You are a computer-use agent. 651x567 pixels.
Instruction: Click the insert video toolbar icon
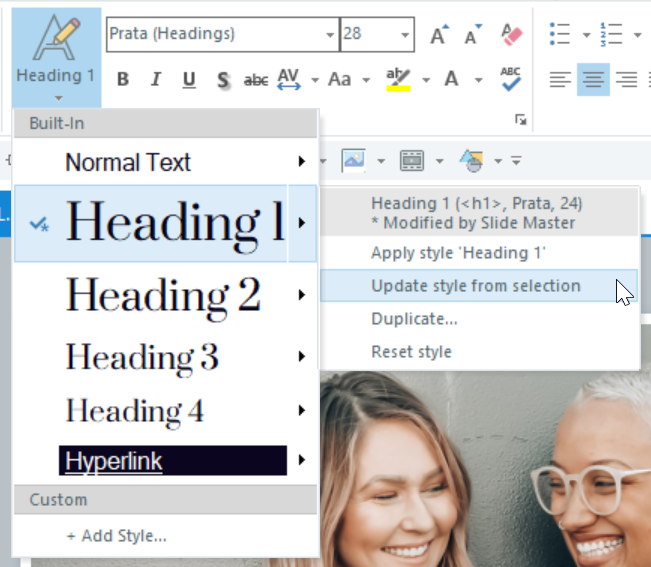[412, 160]
